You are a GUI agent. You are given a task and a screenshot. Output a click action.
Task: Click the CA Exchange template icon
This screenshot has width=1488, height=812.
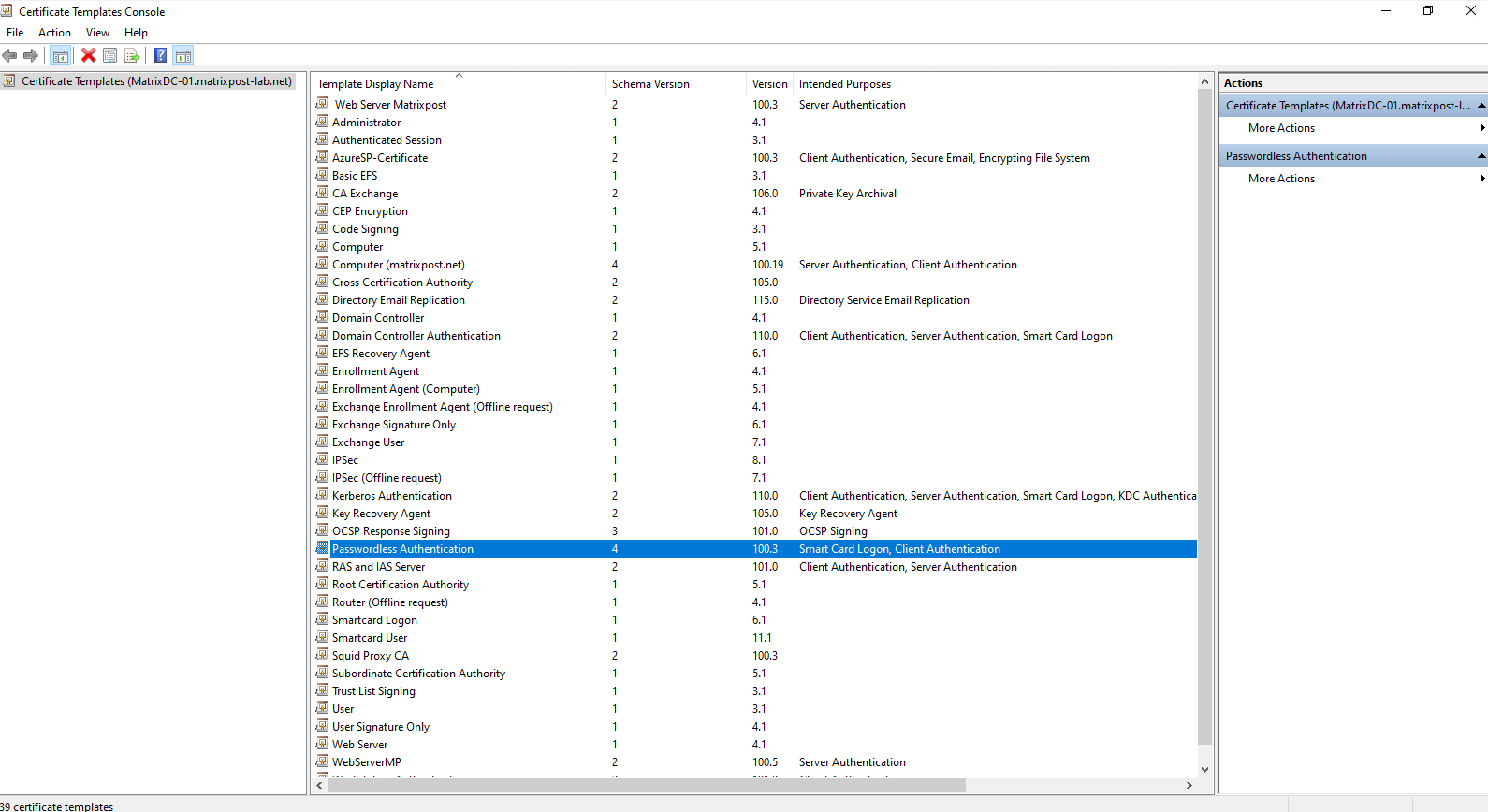coord(323,193)
